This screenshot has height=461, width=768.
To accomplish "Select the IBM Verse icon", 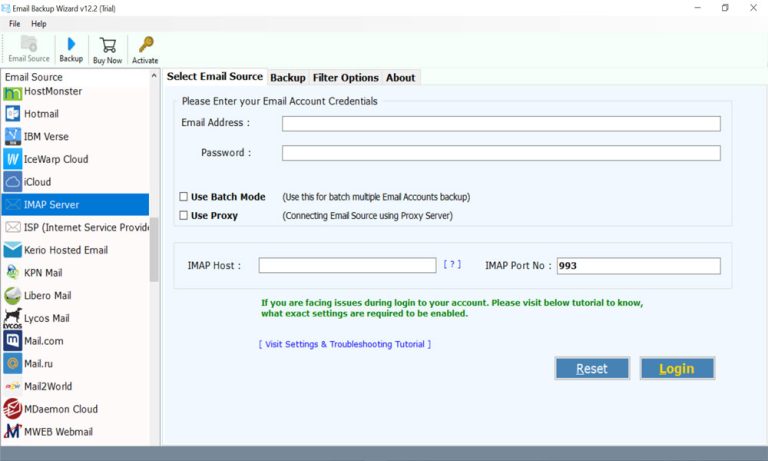I will click(x=13, y=136).
